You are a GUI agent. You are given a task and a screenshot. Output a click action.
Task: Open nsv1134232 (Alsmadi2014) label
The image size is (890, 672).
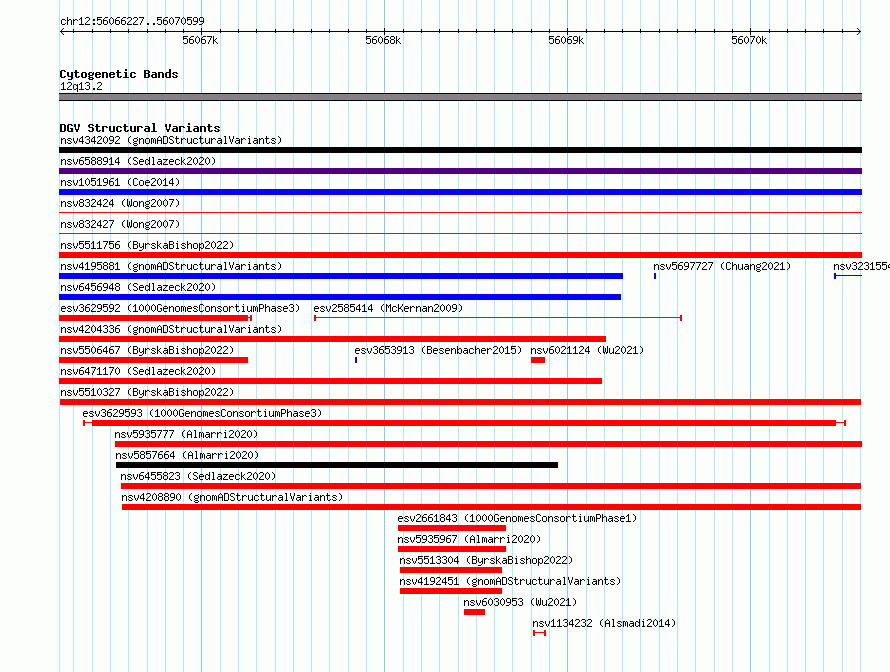click(604, 623)
